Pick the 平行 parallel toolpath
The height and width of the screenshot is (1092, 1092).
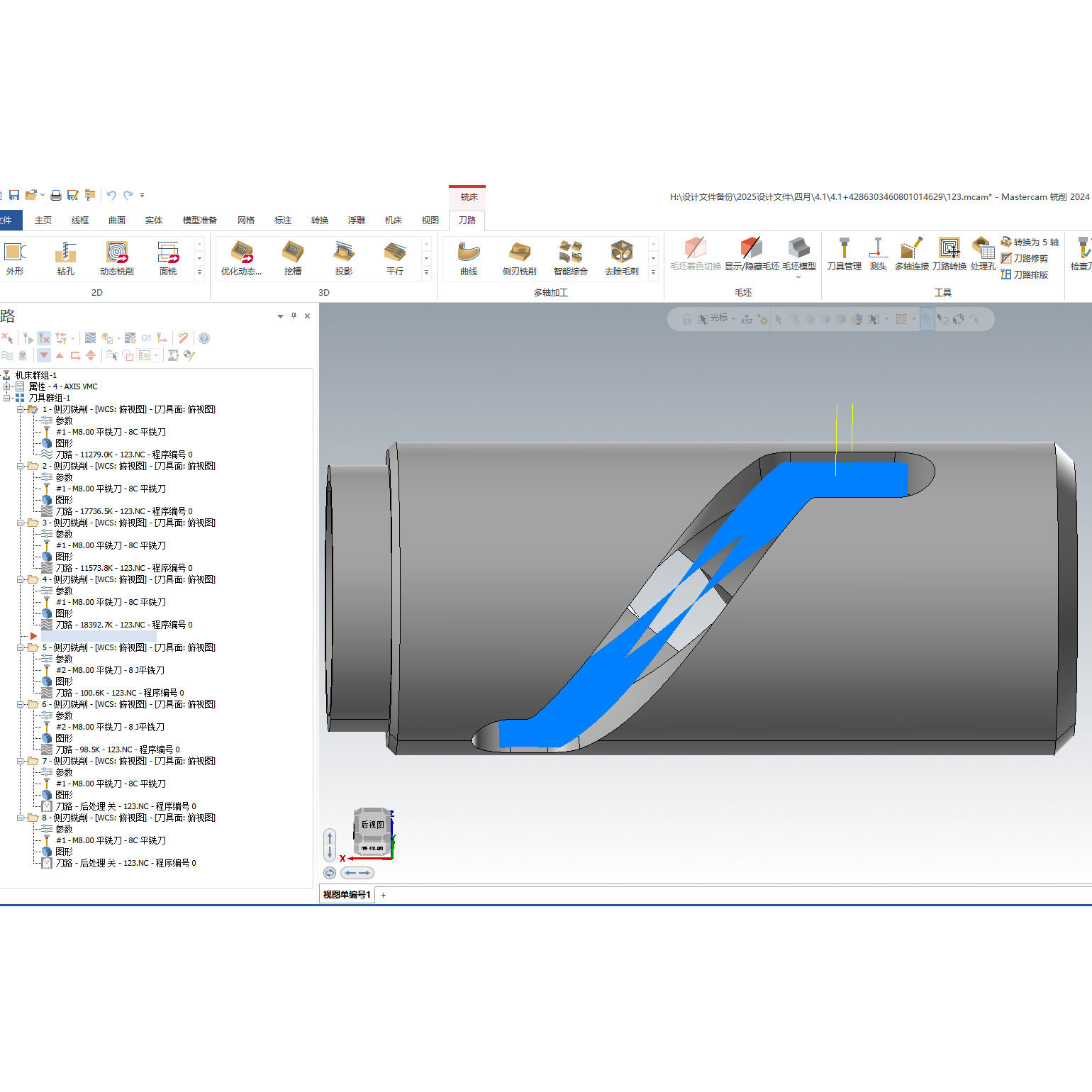click(395, 257)
